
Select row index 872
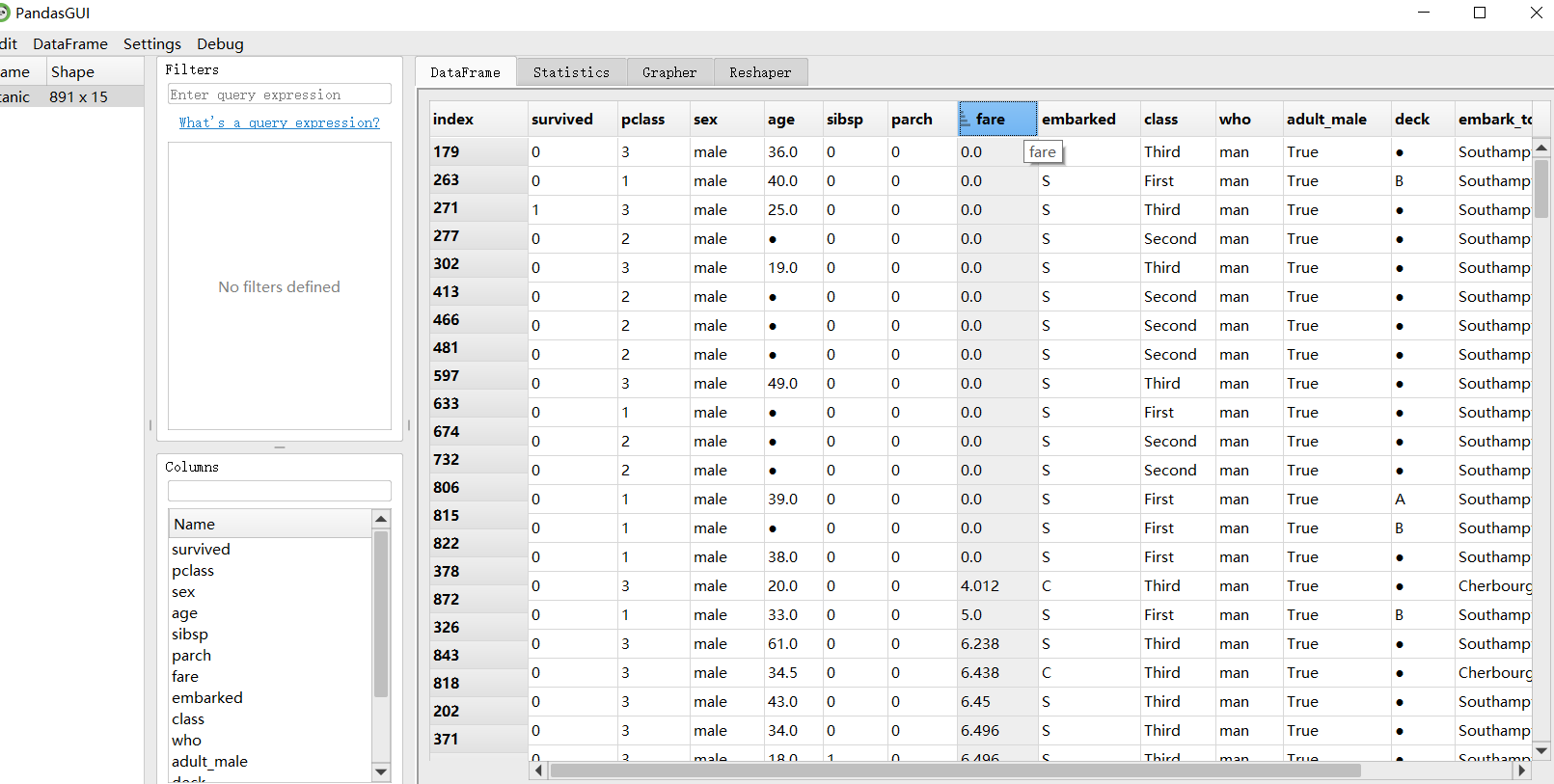(x=478, y=599)
